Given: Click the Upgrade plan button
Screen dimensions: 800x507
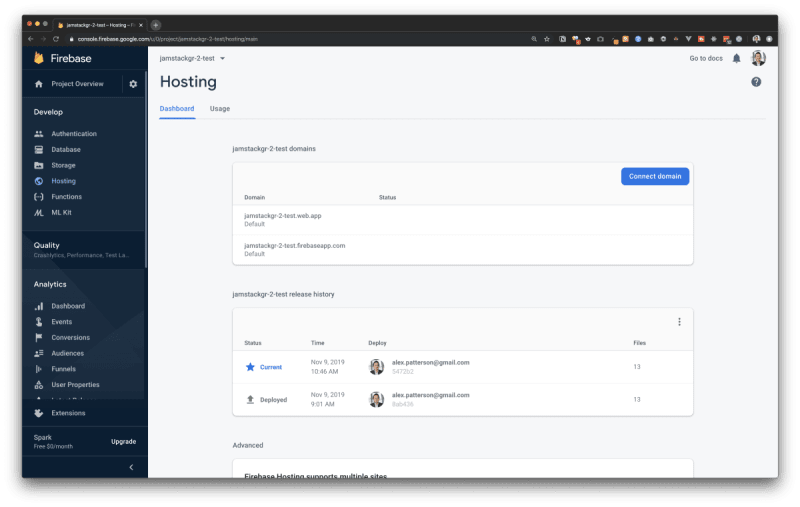Looking at the screenshot, I should tap(123, 442).
